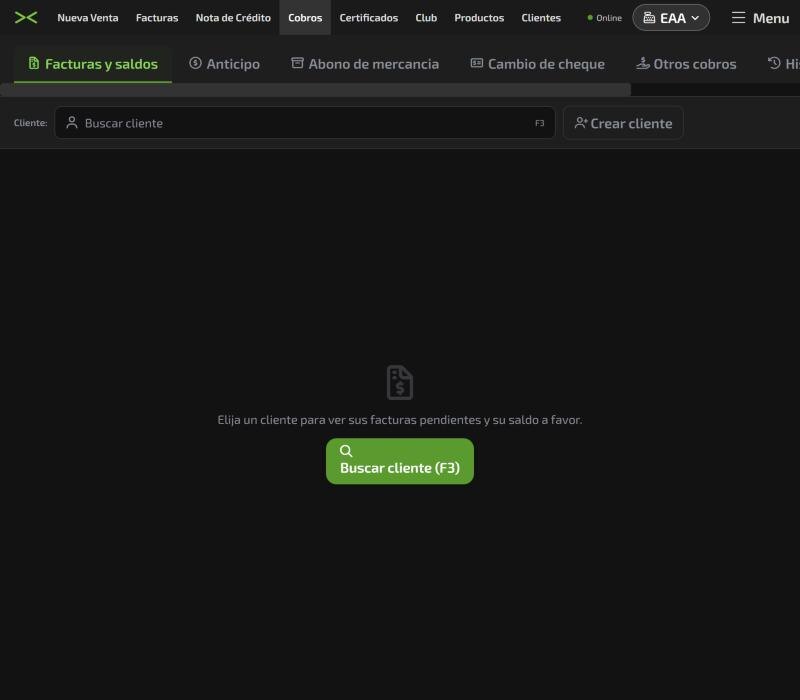The width and height of the screenshot is (800, 700).
Task: Click the cash register icon beside EAA
Action: coord(649,18)
